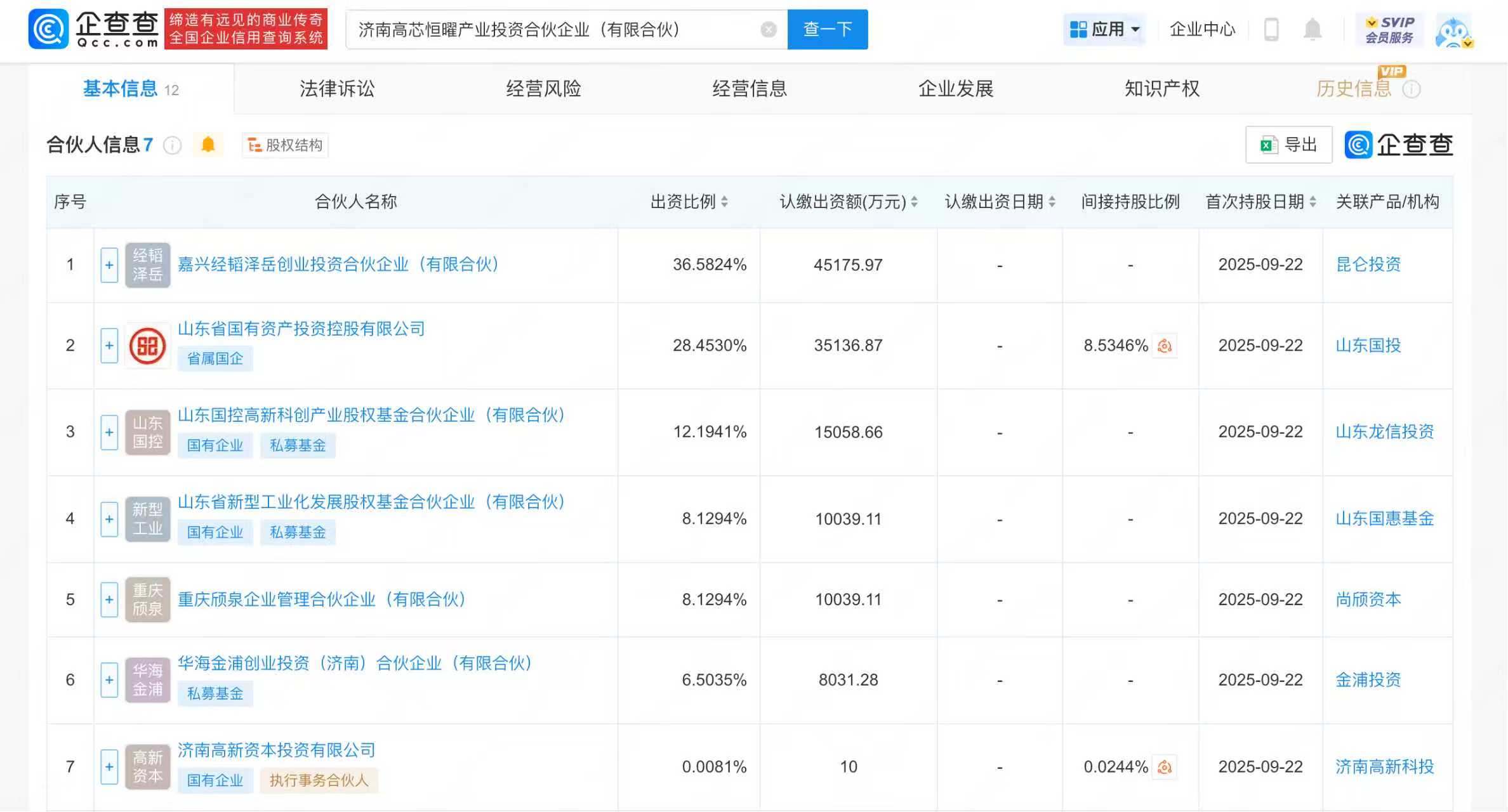
Task: Clear the search box text
Action: click(768, 30)
